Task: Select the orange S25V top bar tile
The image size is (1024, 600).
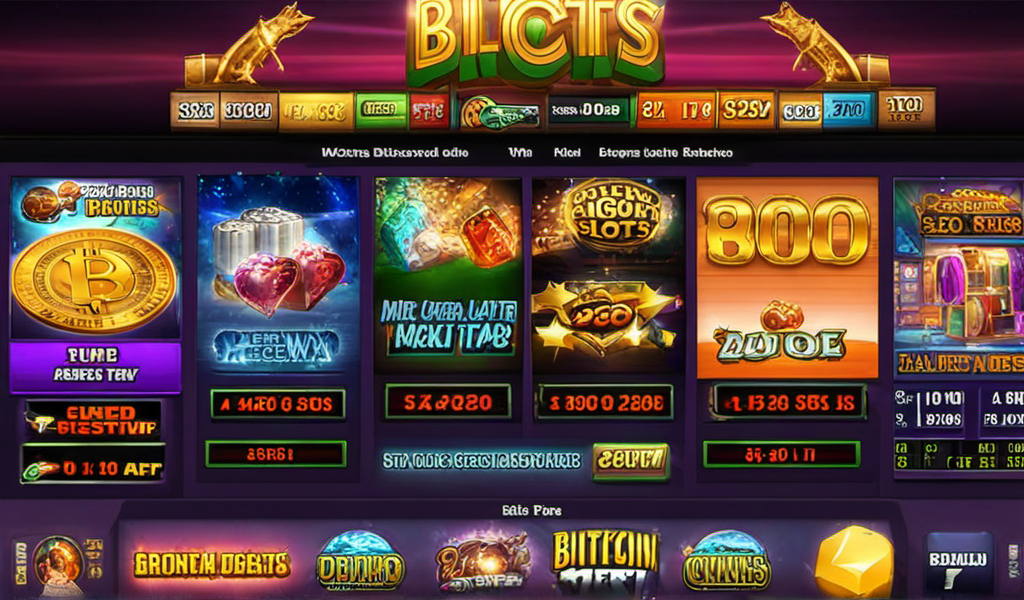Action: (746, 109)
